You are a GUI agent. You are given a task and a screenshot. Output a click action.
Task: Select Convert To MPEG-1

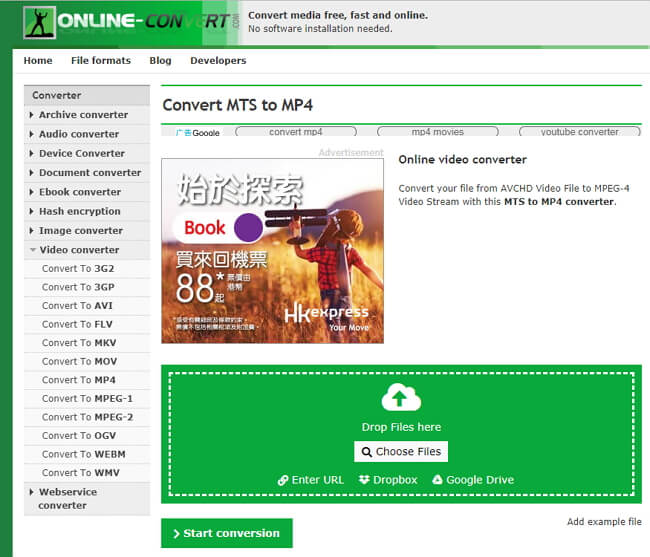[x=87, y=398]
